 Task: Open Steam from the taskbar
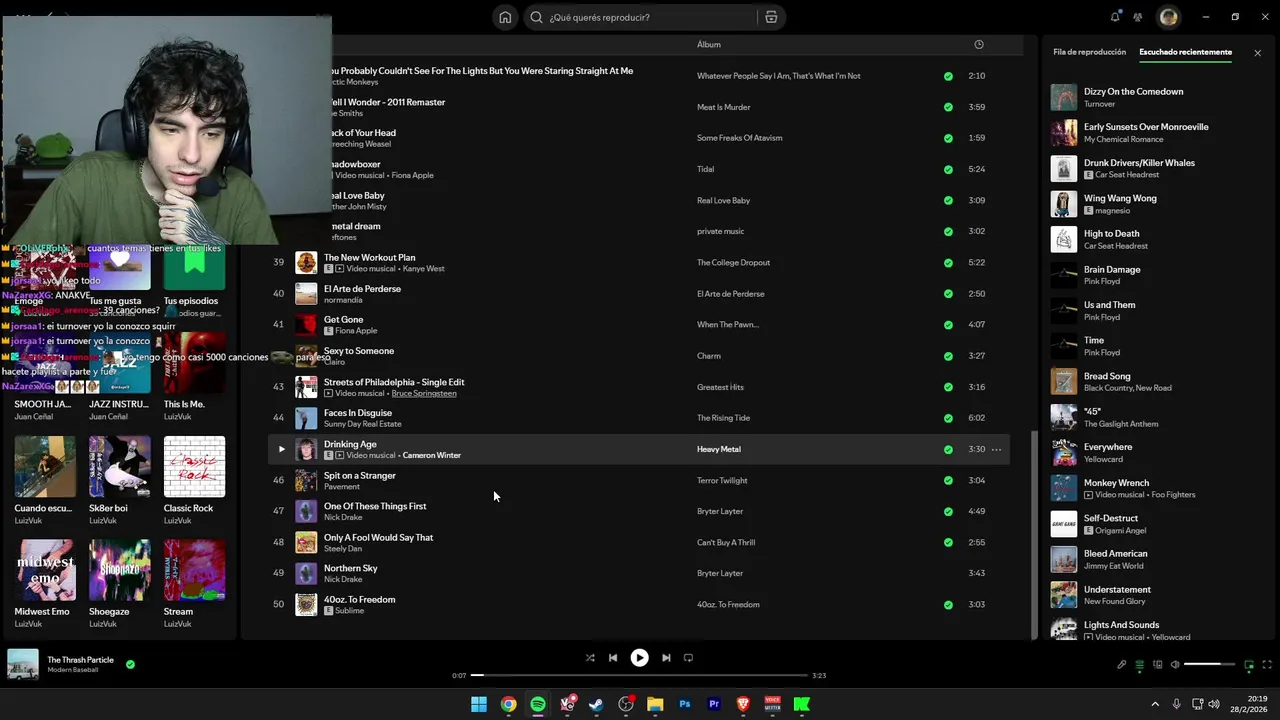click(x=597, y=704)
